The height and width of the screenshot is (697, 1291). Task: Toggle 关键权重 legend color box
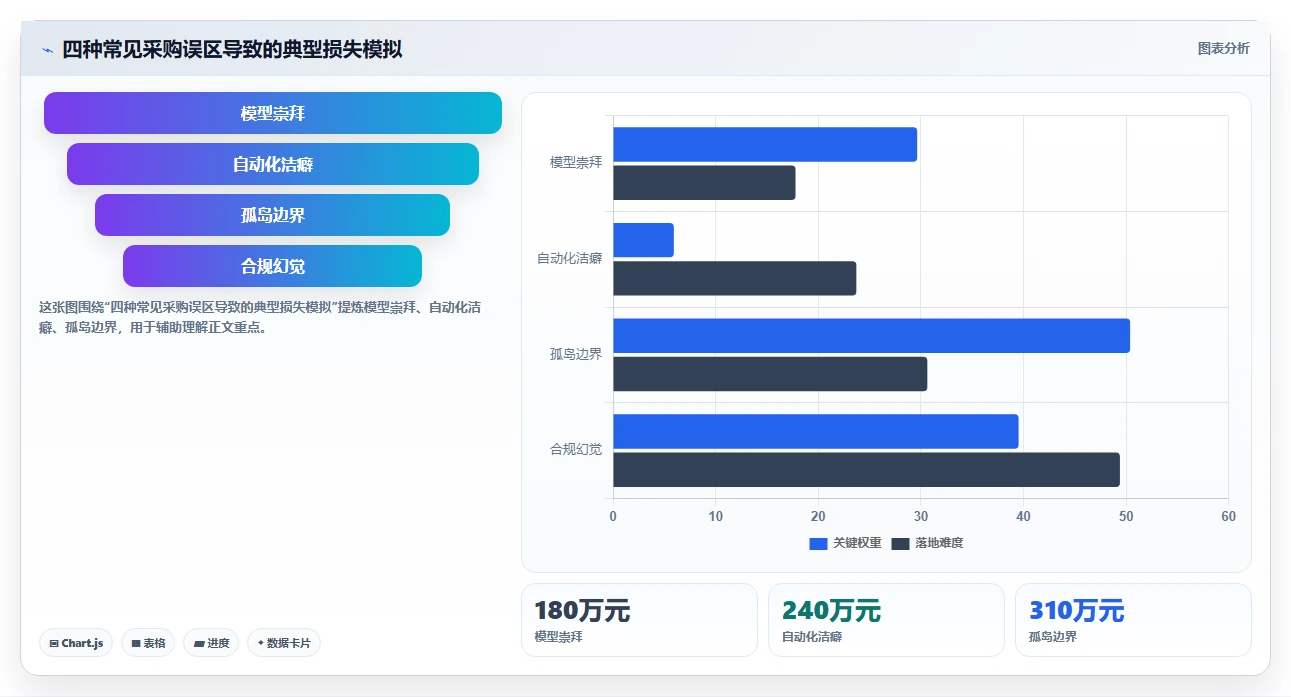click(818, 543)
